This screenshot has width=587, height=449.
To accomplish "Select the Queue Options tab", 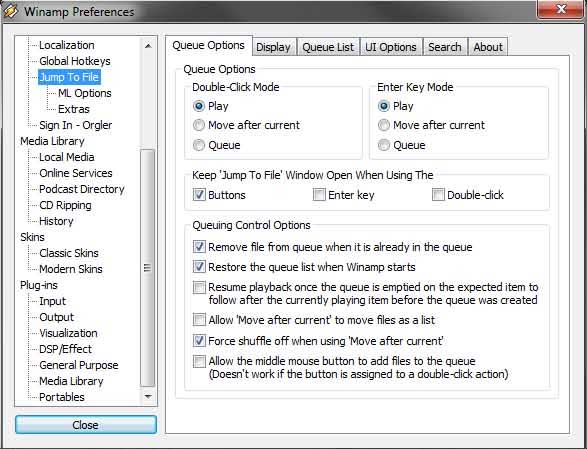I will click(x=209, y=46).
